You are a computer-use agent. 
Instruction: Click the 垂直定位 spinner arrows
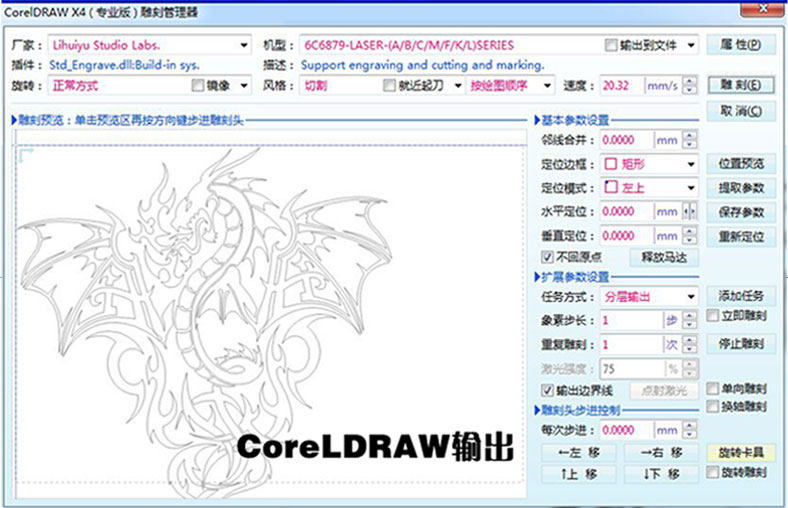point(691,236)
